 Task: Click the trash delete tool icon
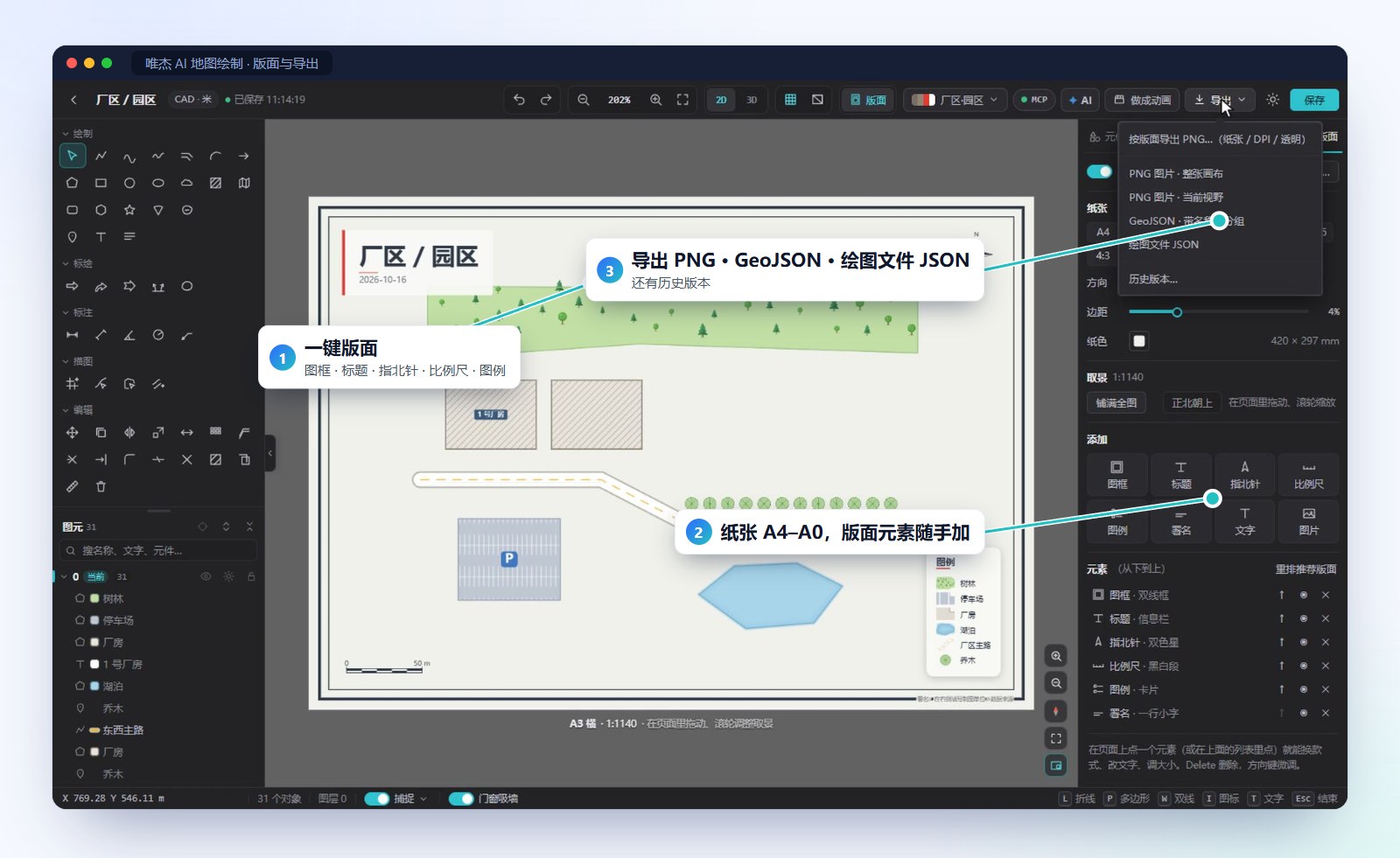pos(101,486)
